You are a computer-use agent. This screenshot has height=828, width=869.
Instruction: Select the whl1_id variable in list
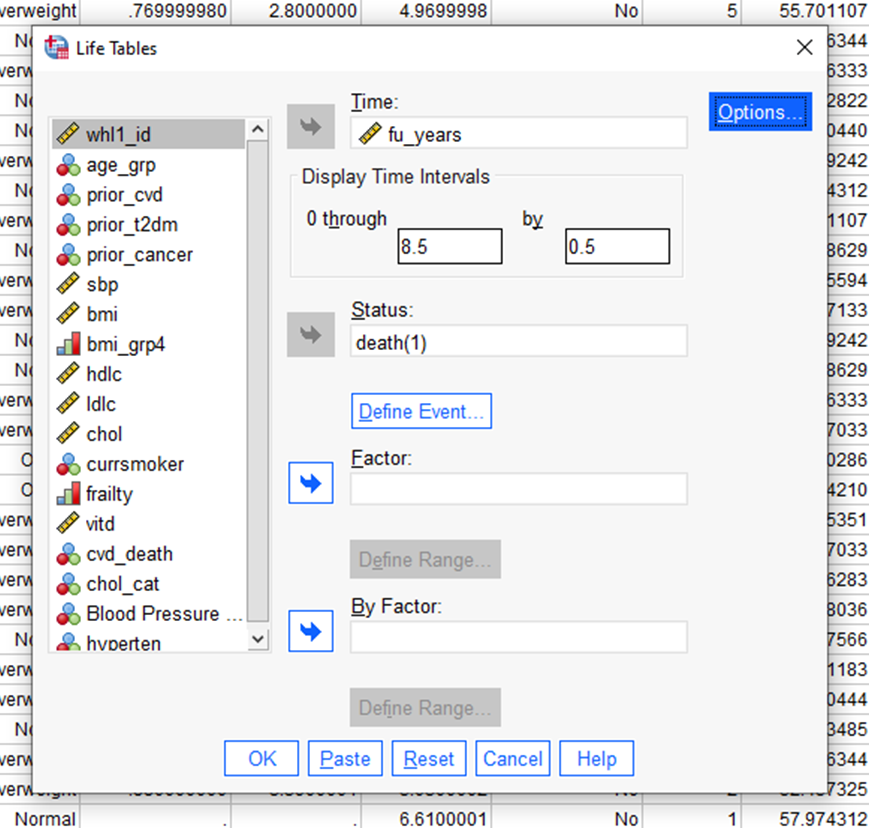tap(118, 135)
